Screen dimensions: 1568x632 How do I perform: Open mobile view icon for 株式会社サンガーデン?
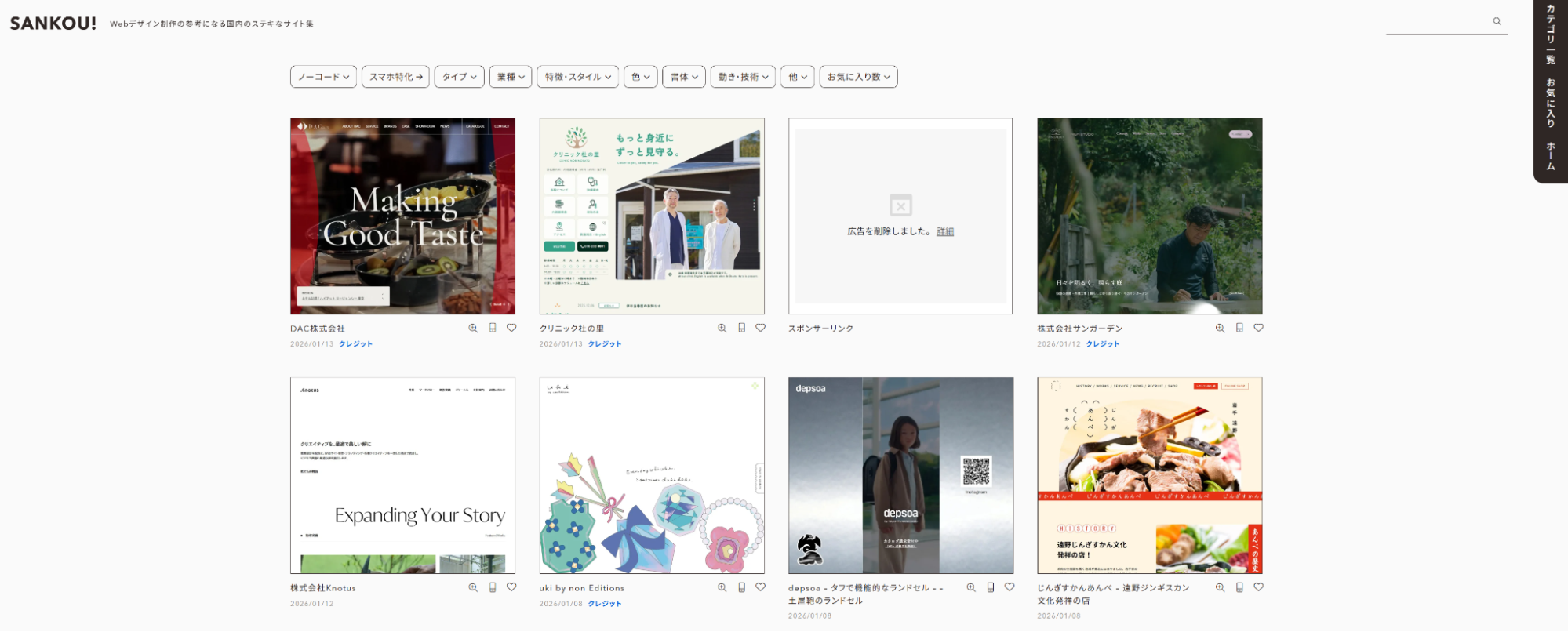pos(1239,328)
